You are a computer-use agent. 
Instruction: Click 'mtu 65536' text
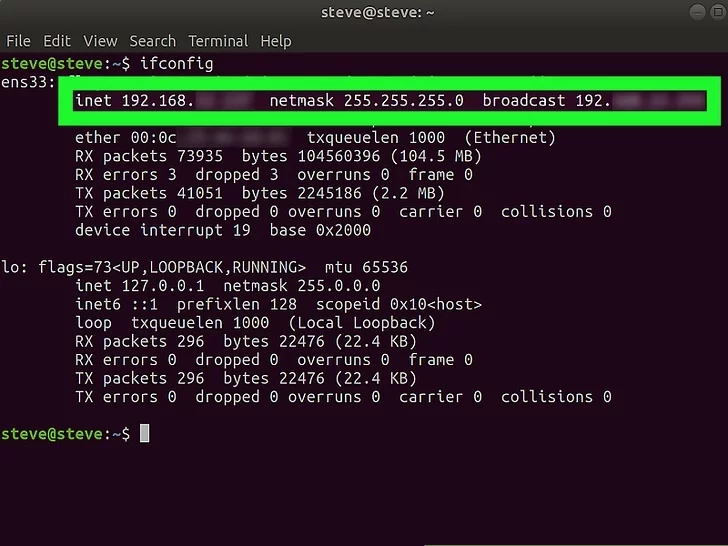click(x=366, y=267)
